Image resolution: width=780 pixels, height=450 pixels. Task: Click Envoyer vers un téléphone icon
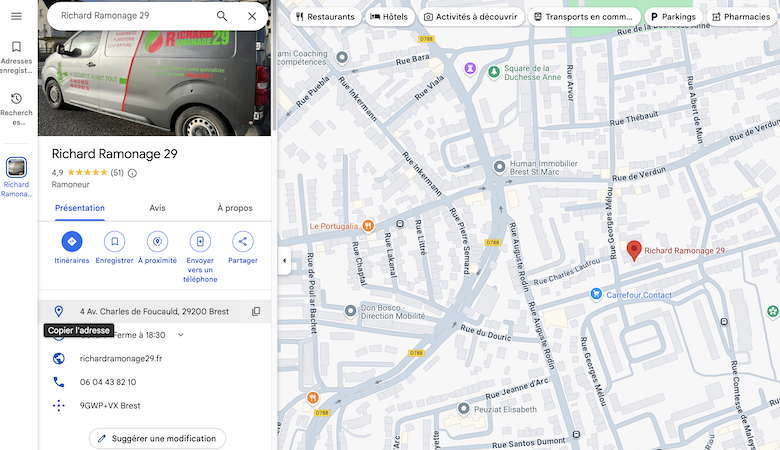pyautogui.click(x=200, y=241)
